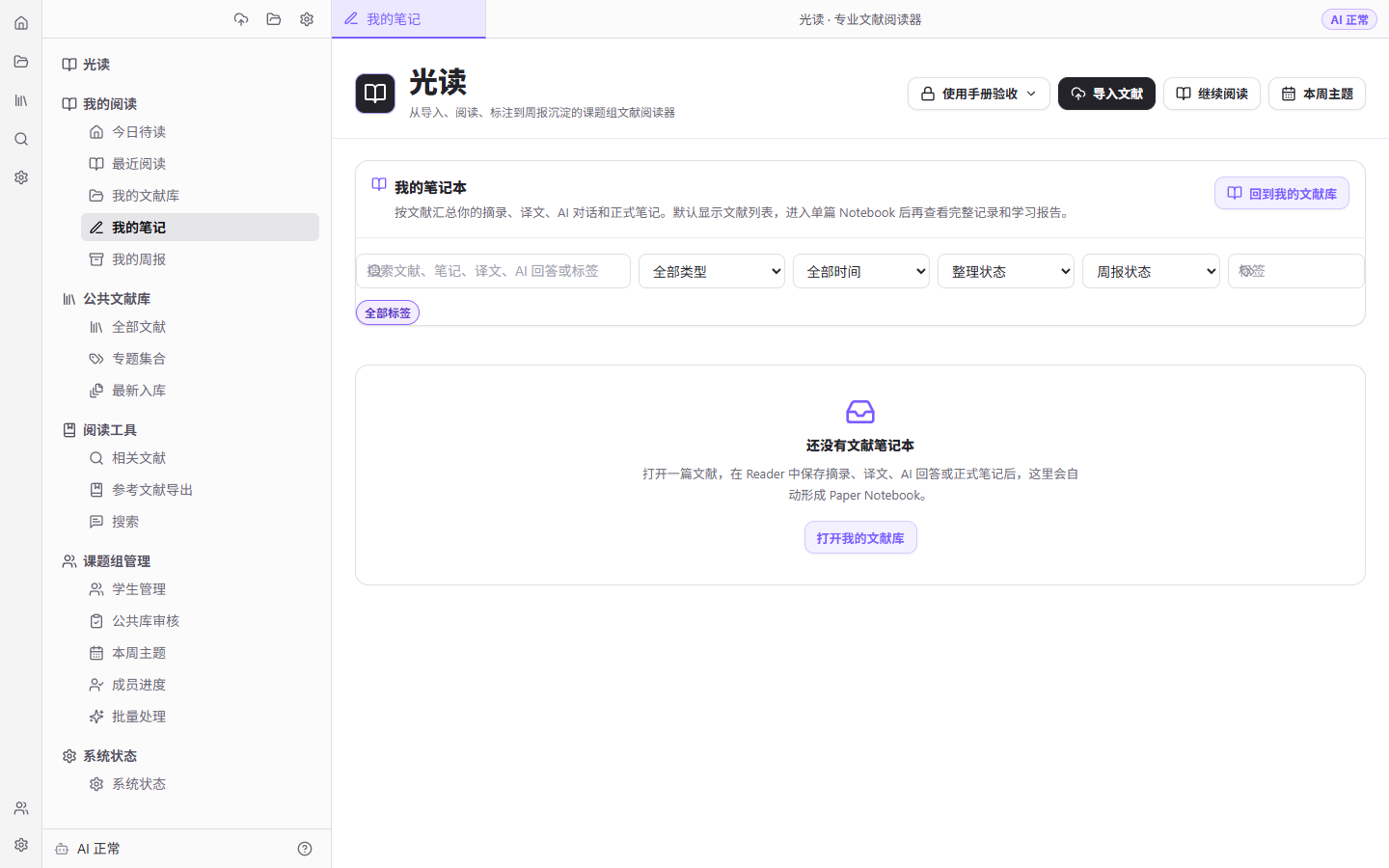Viewport: 1389px width, 868px height.
Task: Click the users icon at rail bottom
Action: click(x=21, y=808)
